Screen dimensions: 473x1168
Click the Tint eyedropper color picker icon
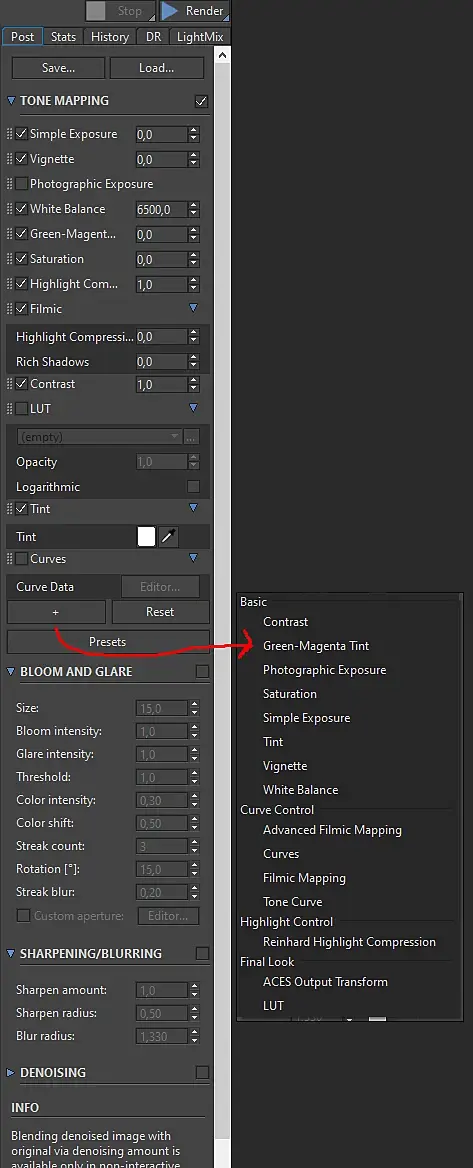(169, 536)
